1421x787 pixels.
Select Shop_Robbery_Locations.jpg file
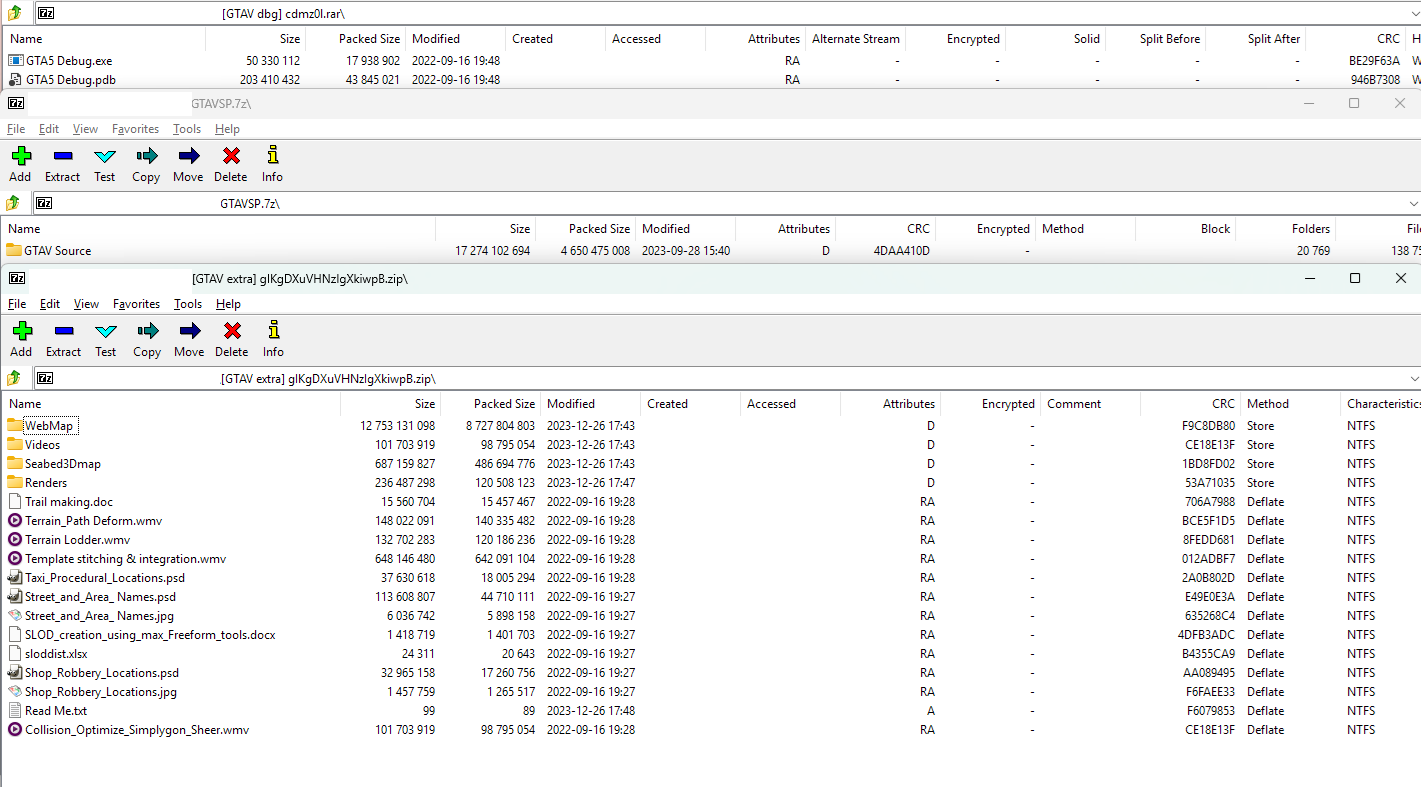point(101,691)
